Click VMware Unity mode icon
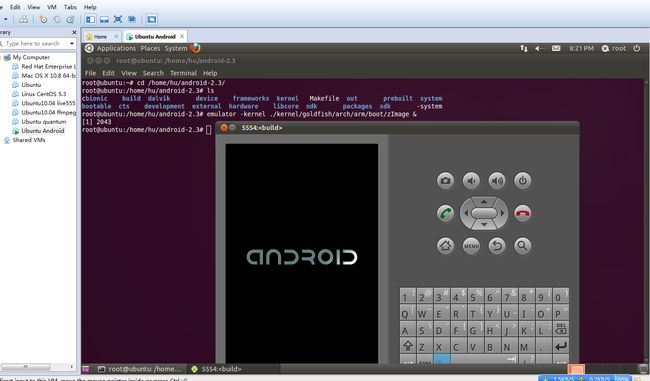The image size is (650, 381). tap(132, 19)
